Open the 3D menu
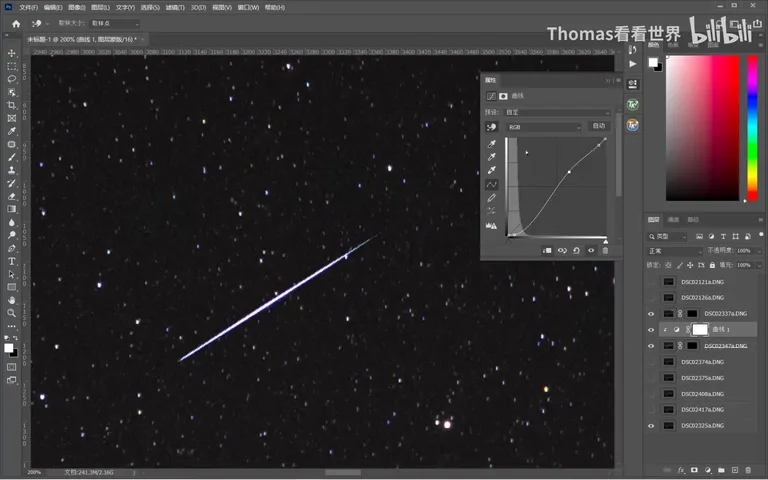This screenshot has height=480, width=768. click(x=198, y=7)
